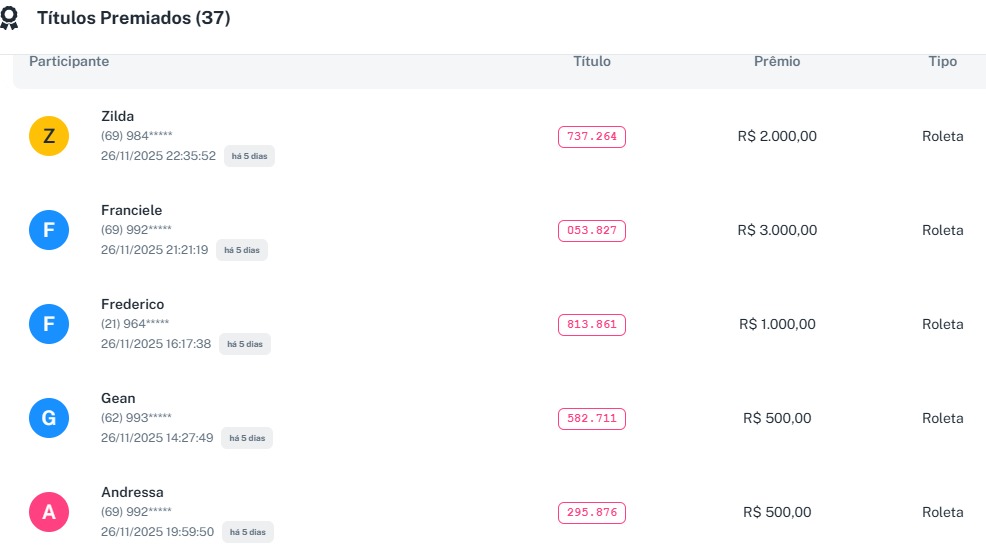Click the 'há 5 dias' tag on Frederico's row
986x550 pixels.
245,344
